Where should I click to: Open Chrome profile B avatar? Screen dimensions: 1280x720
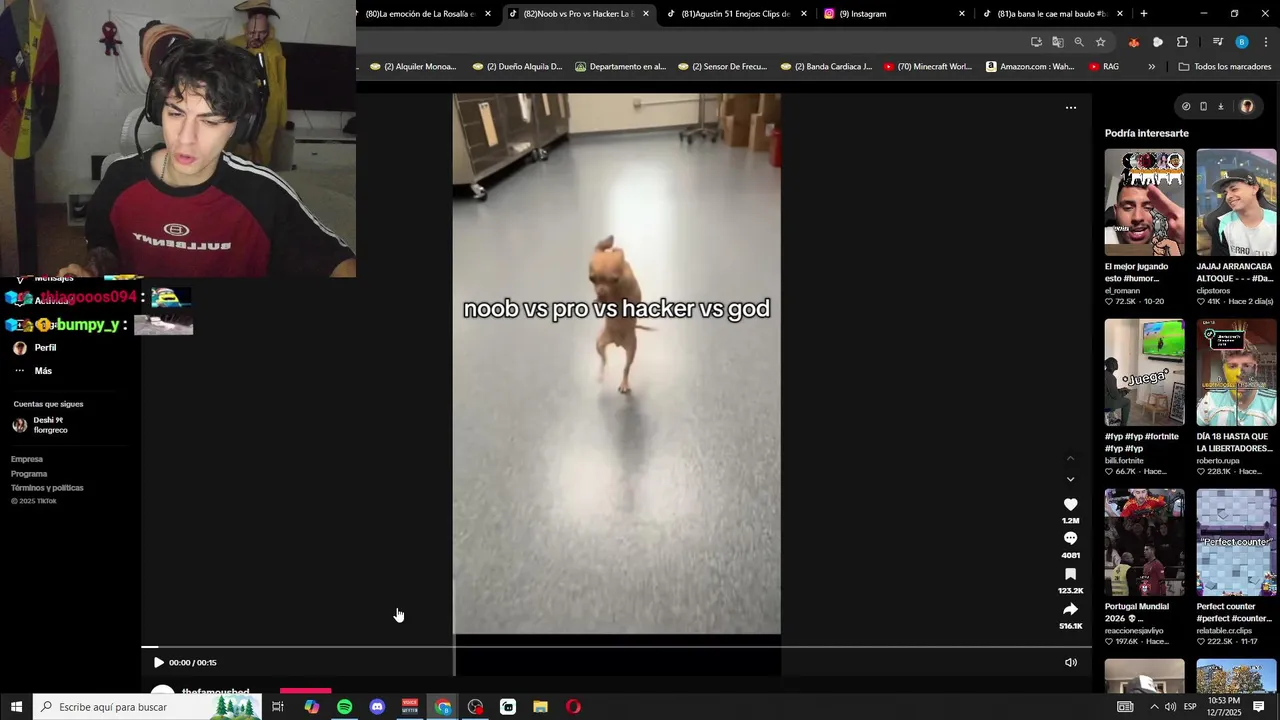click(x=1242, y=42)
